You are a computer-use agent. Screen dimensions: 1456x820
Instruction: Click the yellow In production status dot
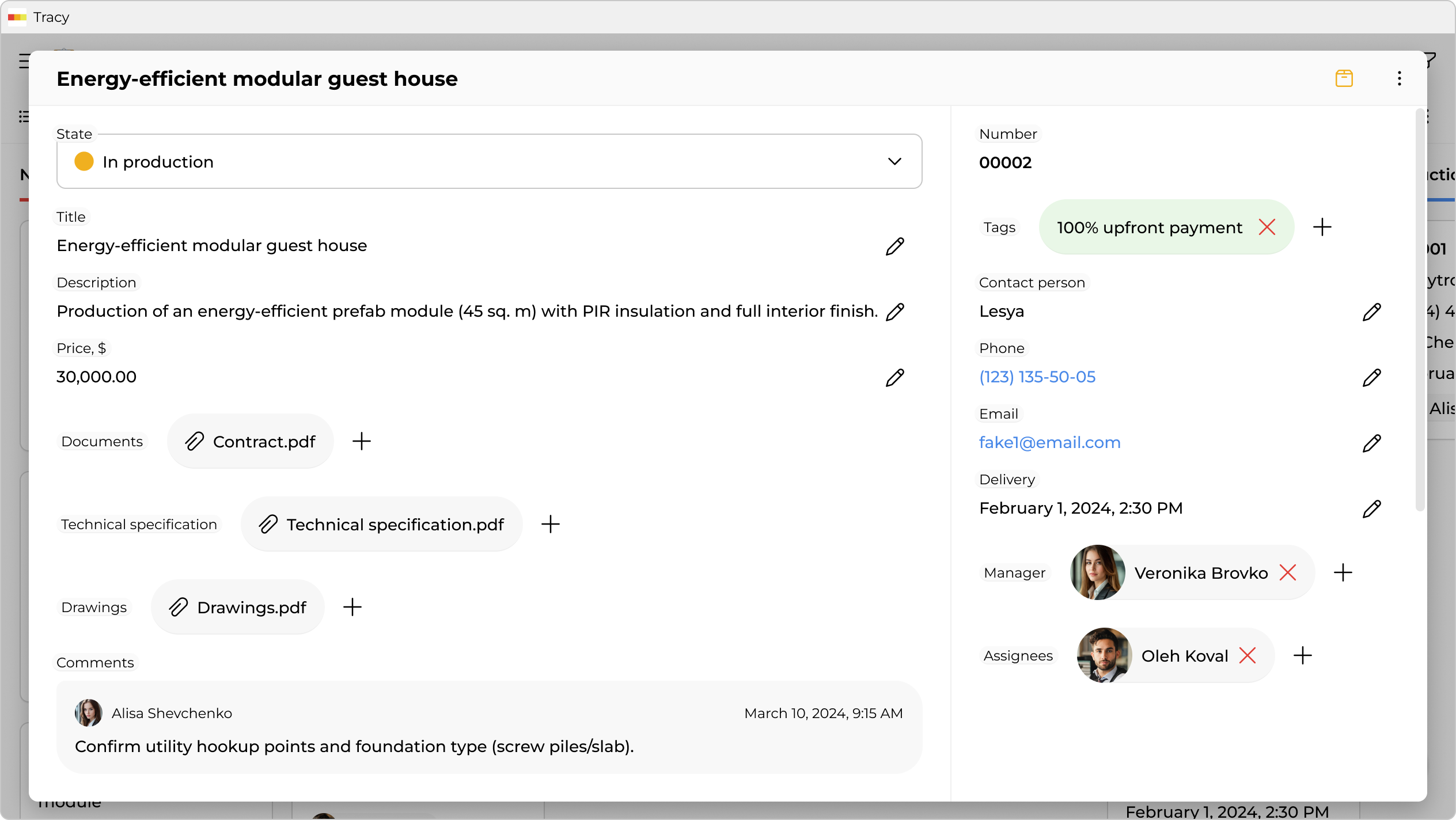click(x=84, y=162)
